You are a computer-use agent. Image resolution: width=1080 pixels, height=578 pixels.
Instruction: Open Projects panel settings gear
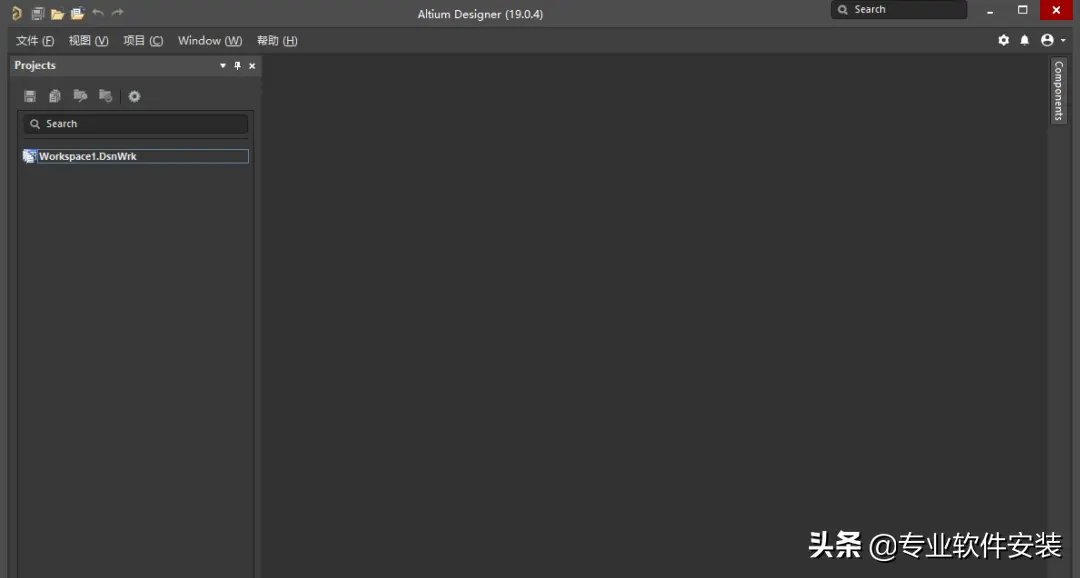pos(134,96)
